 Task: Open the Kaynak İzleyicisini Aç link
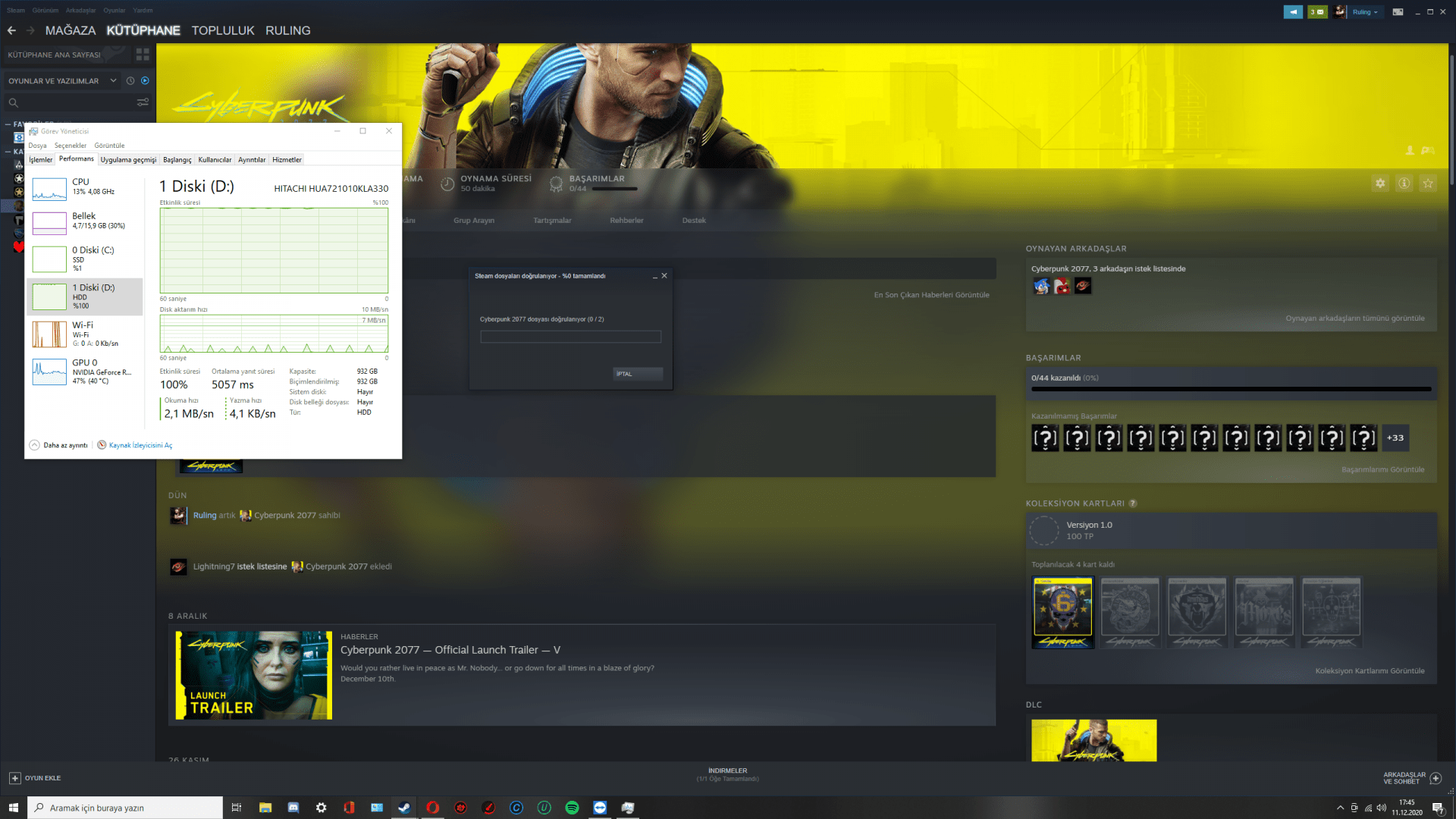(x=140, y=445)
